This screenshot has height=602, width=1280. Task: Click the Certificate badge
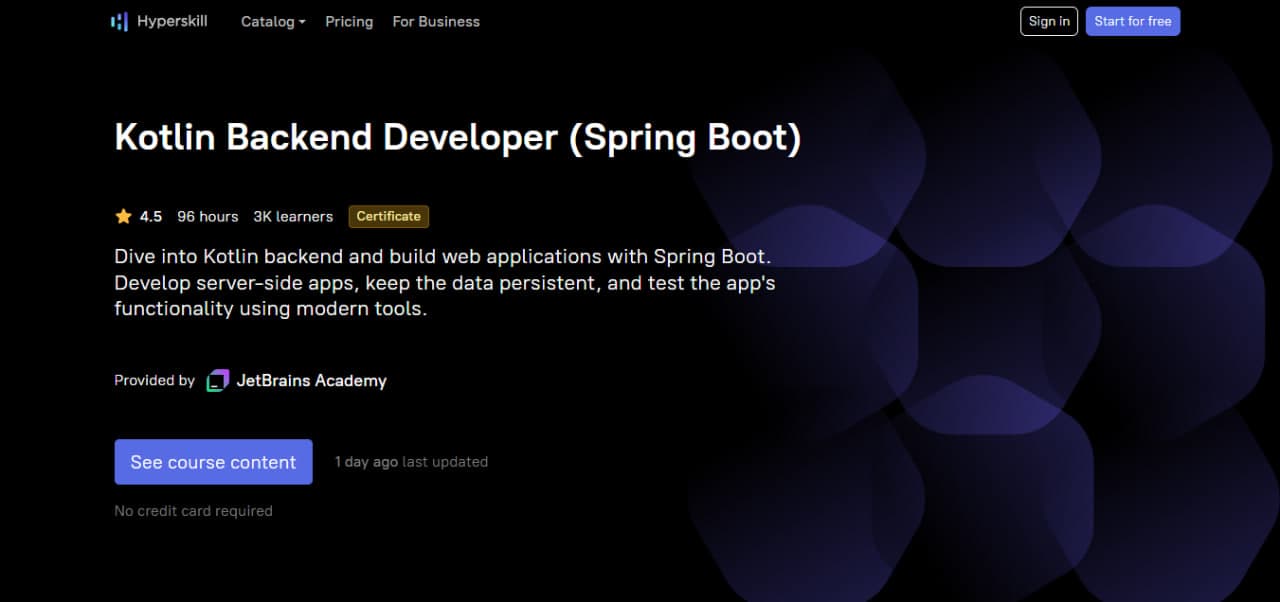tap(389, 216)
